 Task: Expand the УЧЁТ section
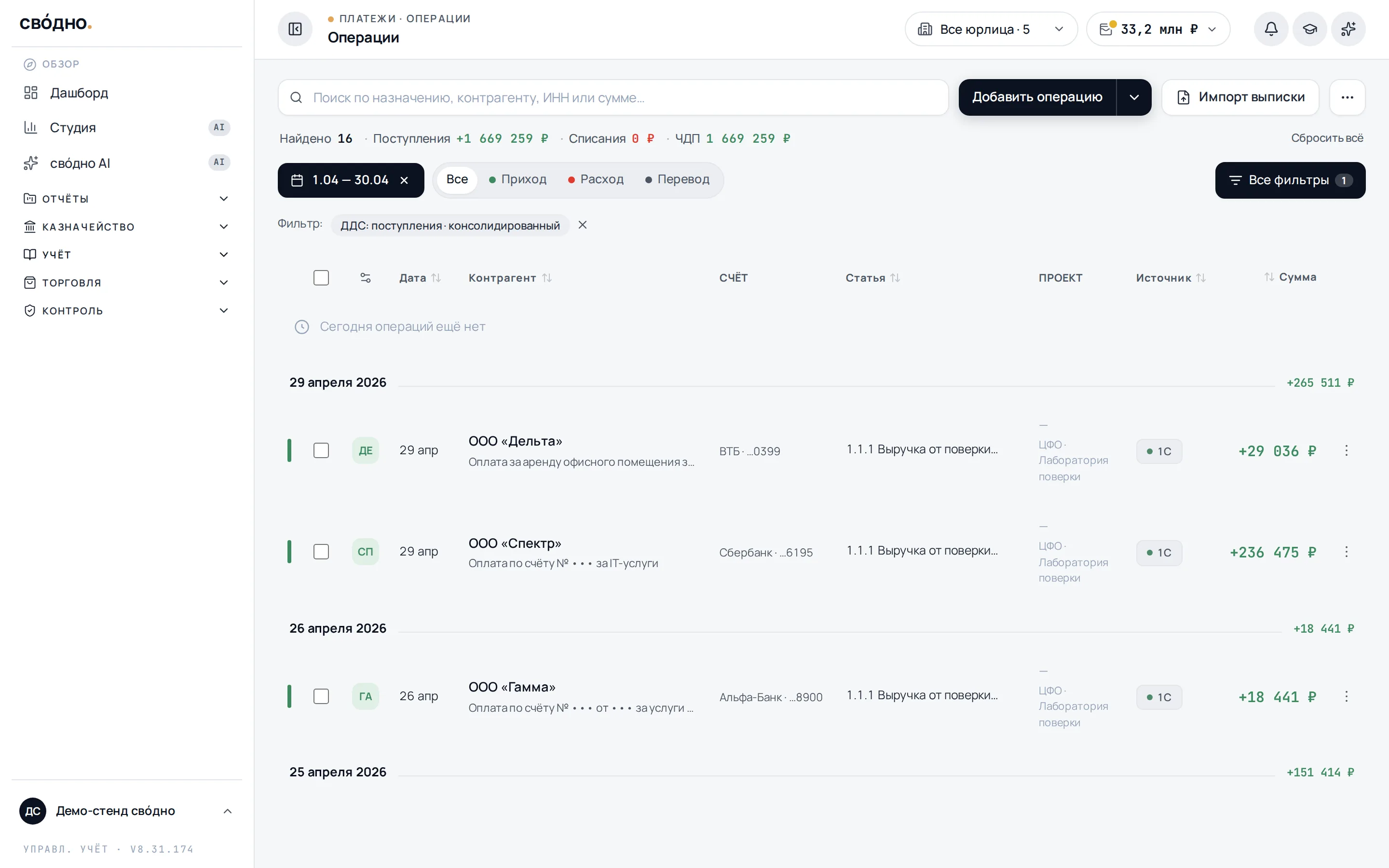126,254
